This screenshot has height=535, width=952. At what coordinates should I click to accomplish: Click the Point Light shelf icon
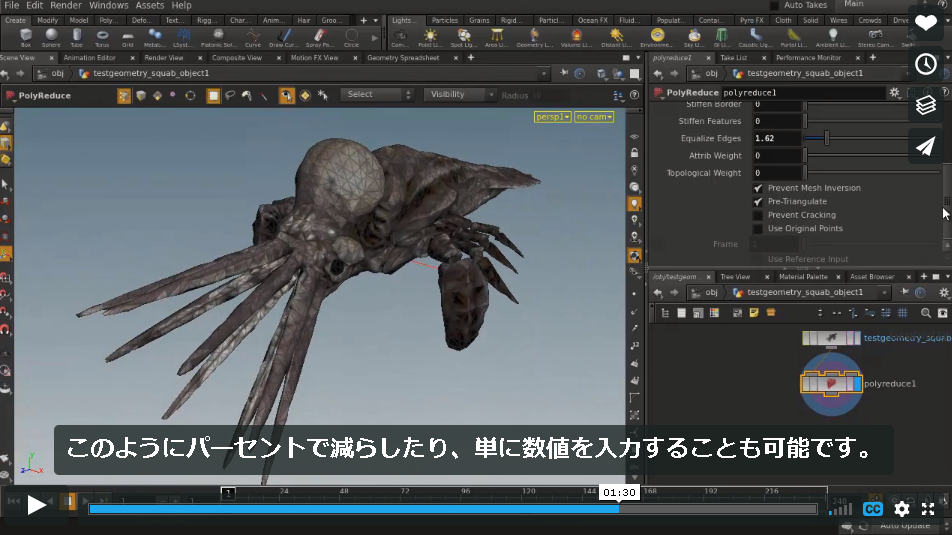pos(430,37)
